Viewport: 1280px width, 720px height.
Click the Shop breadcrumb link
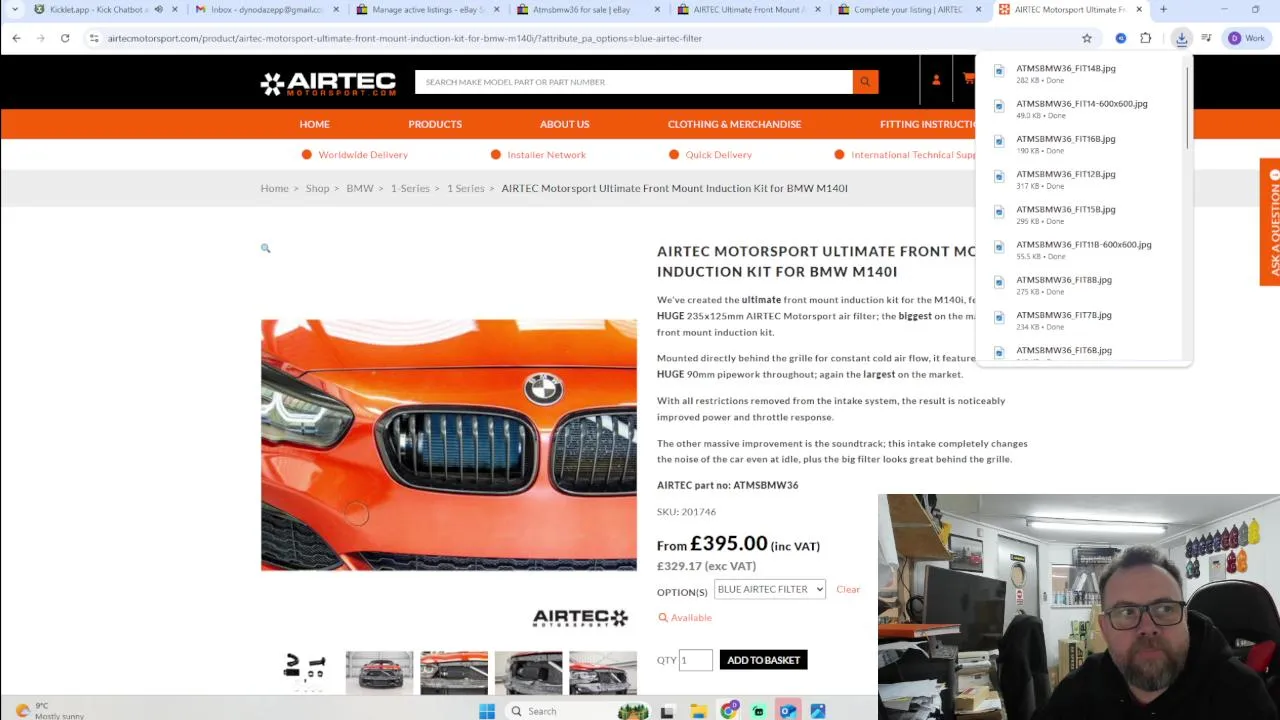317,188
